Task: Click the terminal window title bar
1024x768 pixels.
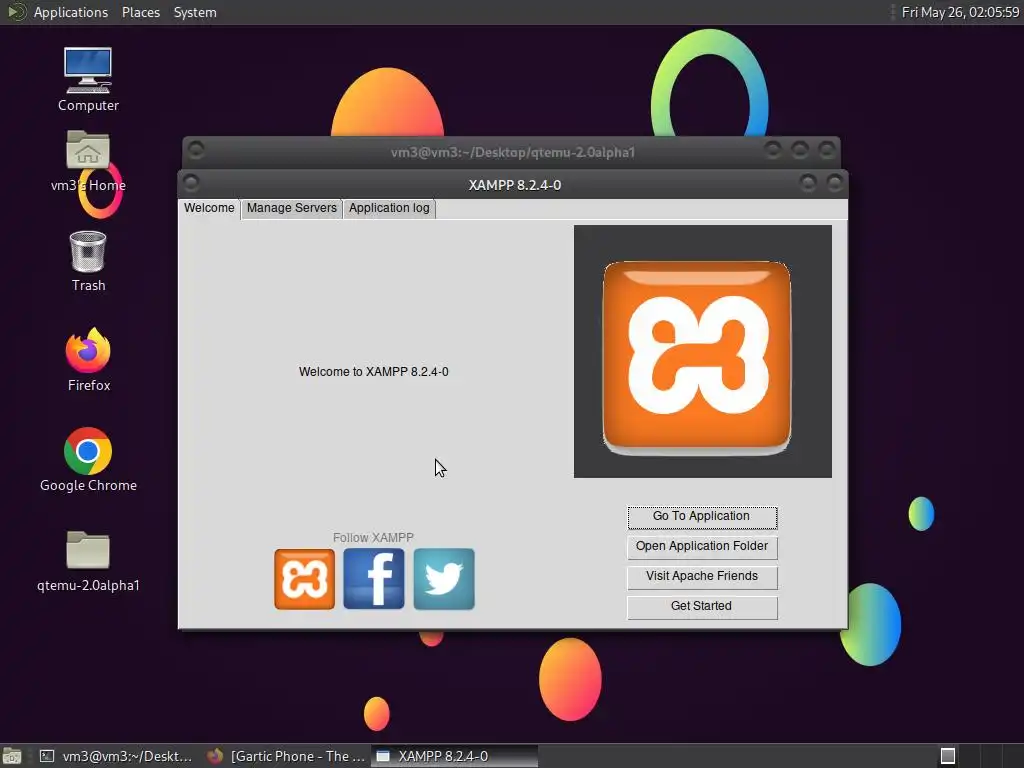Action: 513,152
